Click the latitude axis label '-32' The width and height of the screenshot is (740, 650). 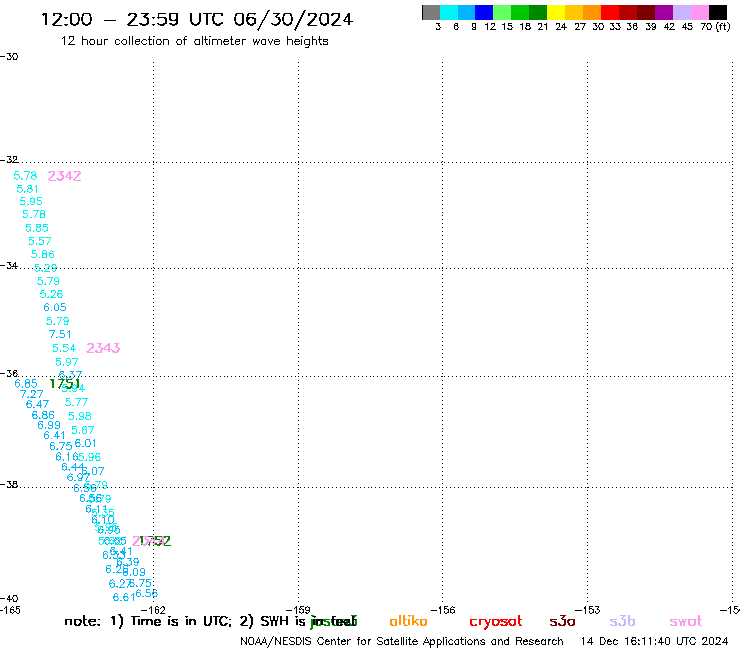click(x=9, y=160)
